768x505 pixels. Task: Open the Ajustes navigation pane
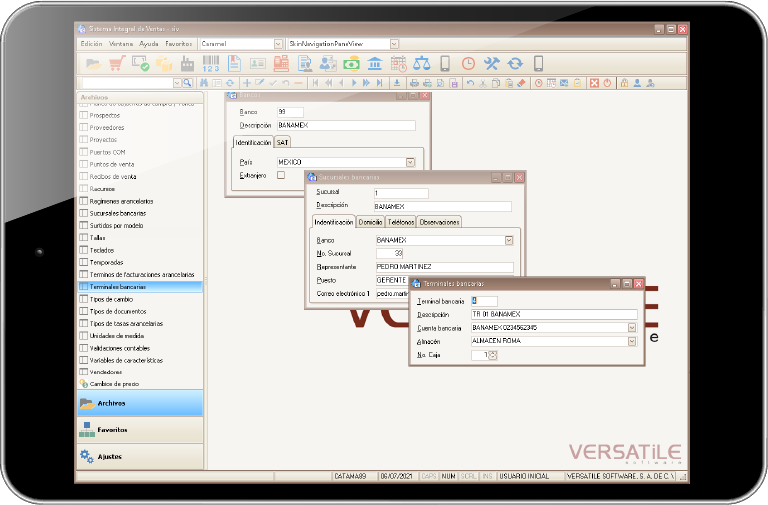(140, 457)
